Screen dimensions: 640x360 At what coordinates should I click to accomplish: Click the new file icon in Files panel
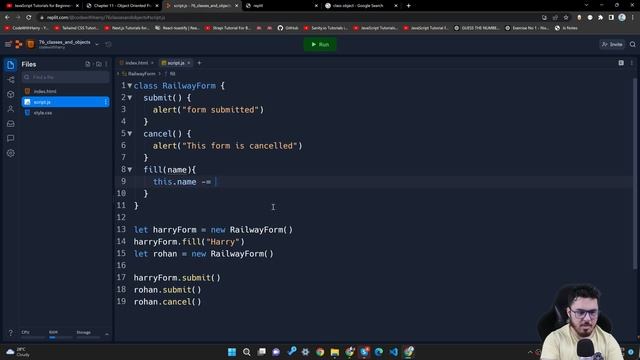[x=88, y=64]
